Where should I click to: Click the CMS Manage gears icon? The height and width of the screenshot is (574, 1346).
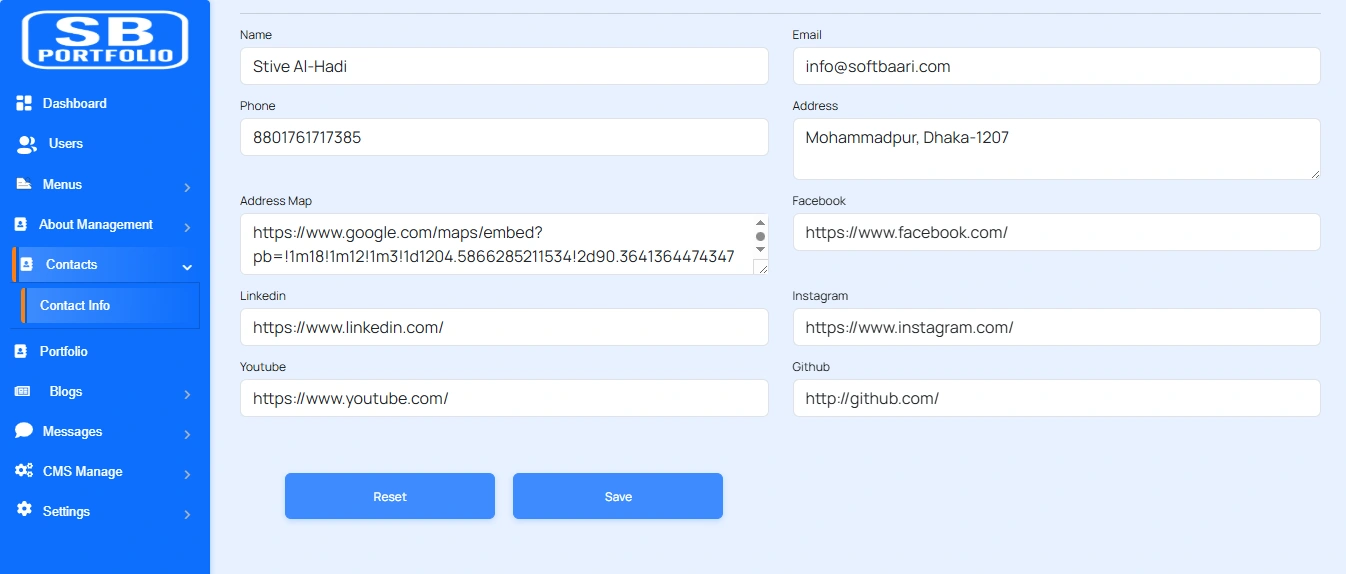click(24, 471)
